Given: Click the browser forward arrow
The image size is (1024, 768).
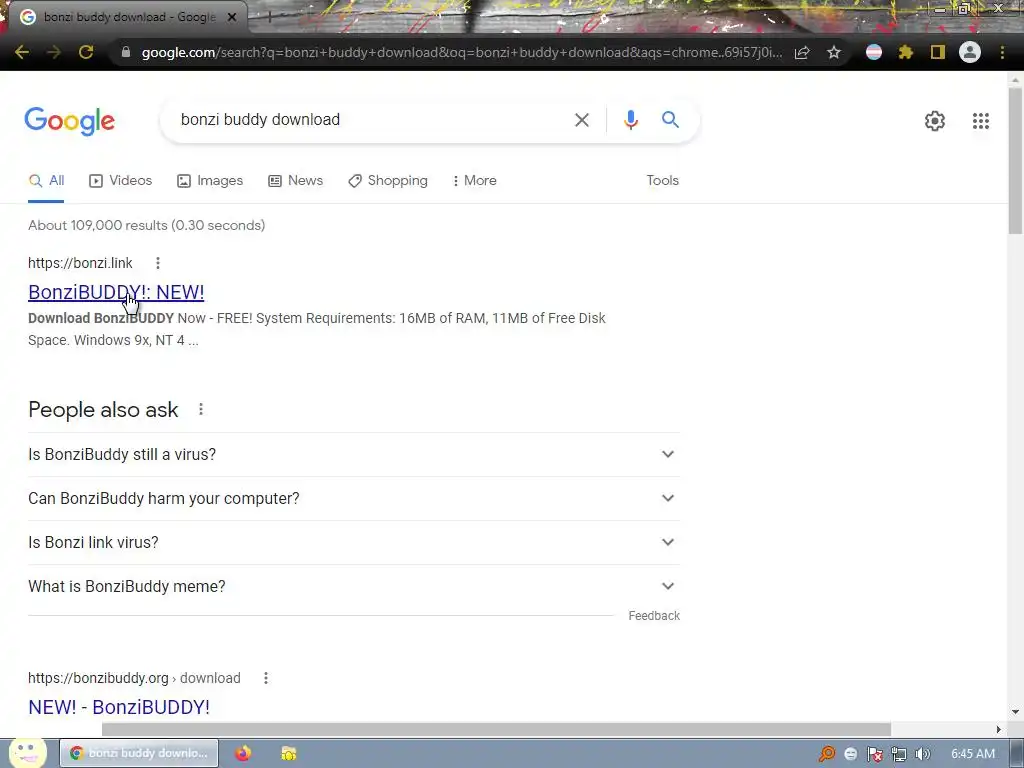Looking at the screenshot, I should point(54,52).
